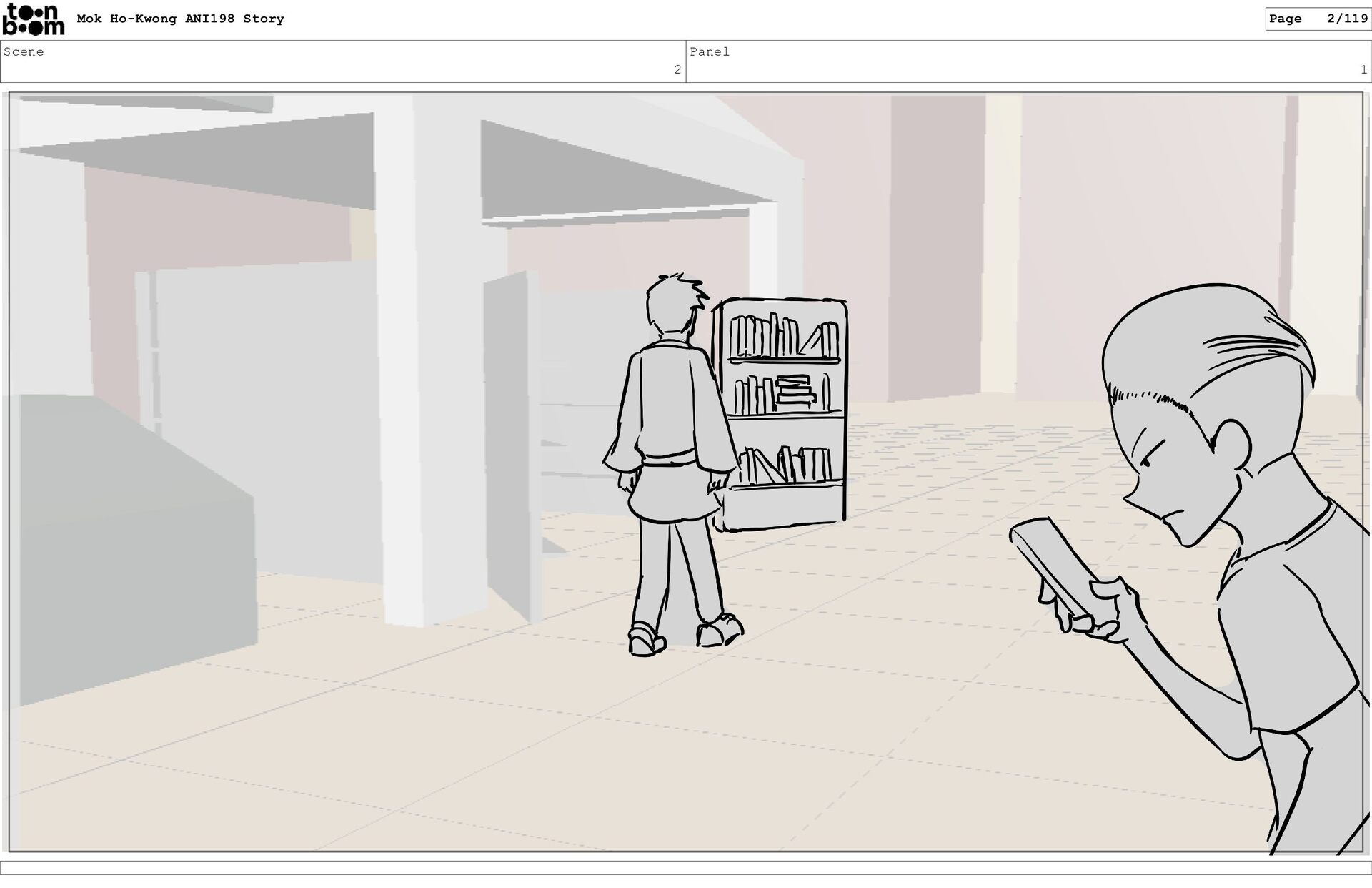Click the Page 2/119 indicator box
Viewport: 1372px width, 888px height.
[x=1317, y=19]
